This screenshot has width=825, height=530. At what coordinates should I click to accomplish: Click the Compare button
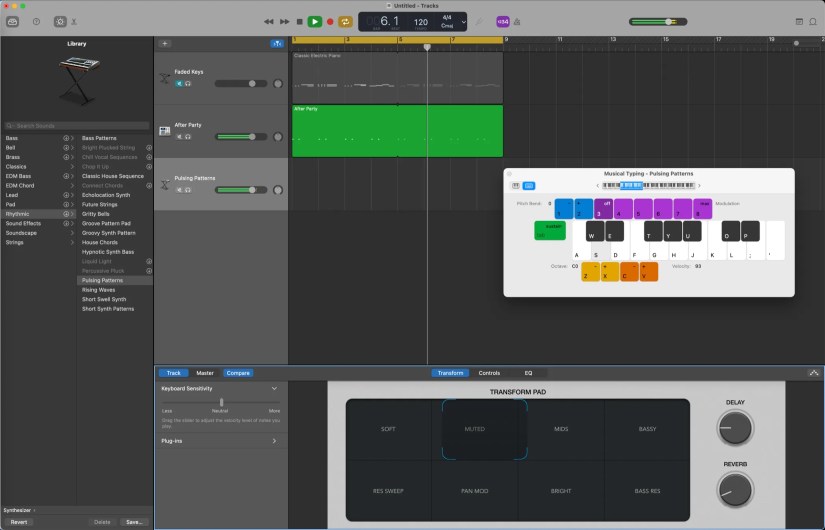click(x=238, y=373)
